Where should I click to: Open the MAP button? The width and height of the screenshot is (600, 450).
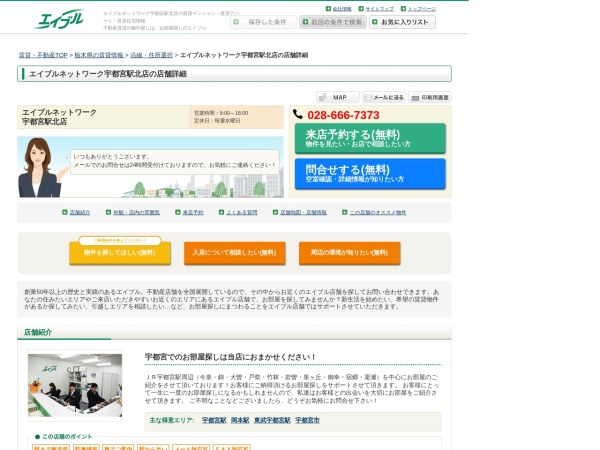tap(338, 98)
